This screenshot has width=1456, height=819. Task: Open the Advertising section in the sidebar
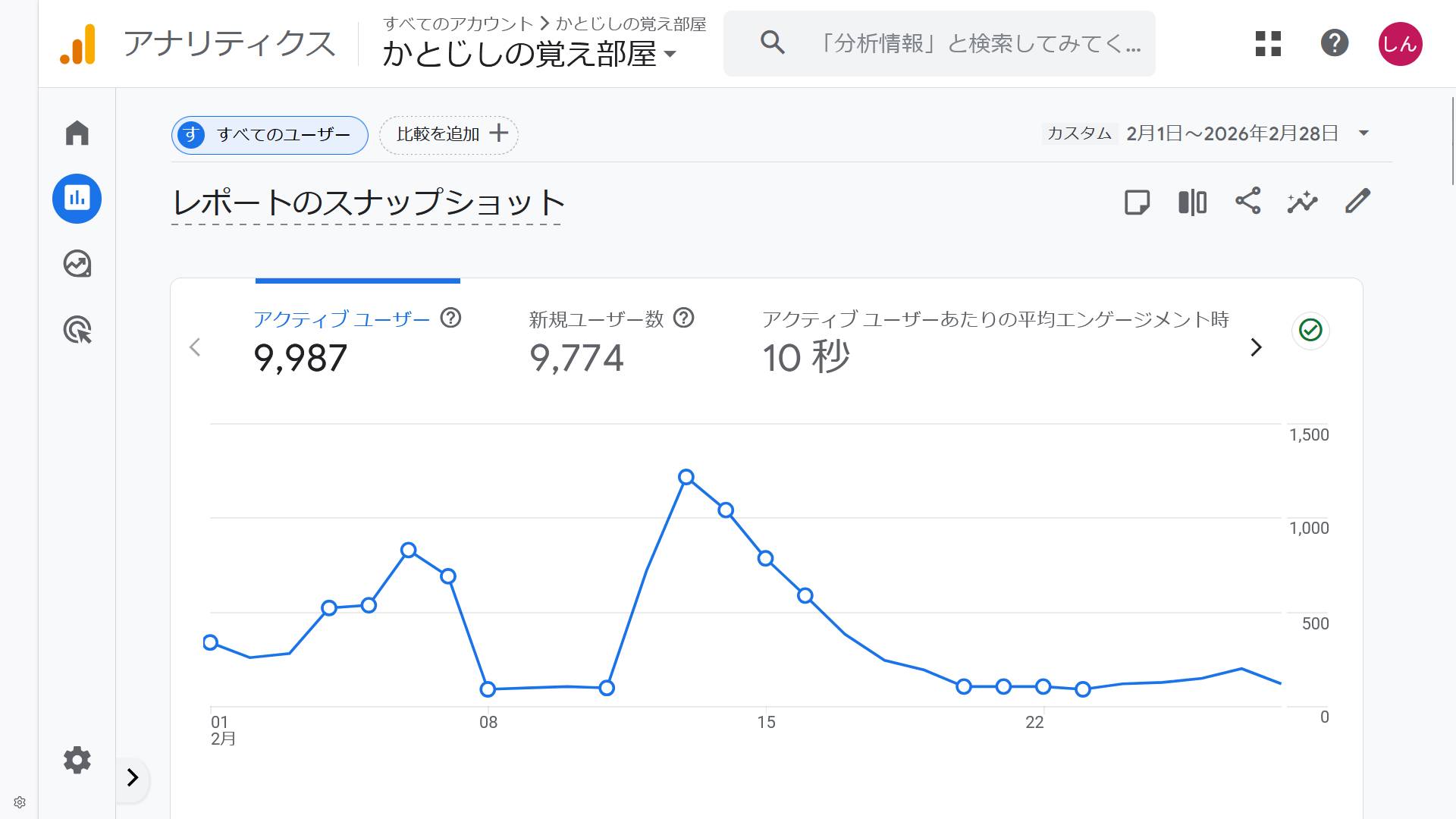click(76, 330)
